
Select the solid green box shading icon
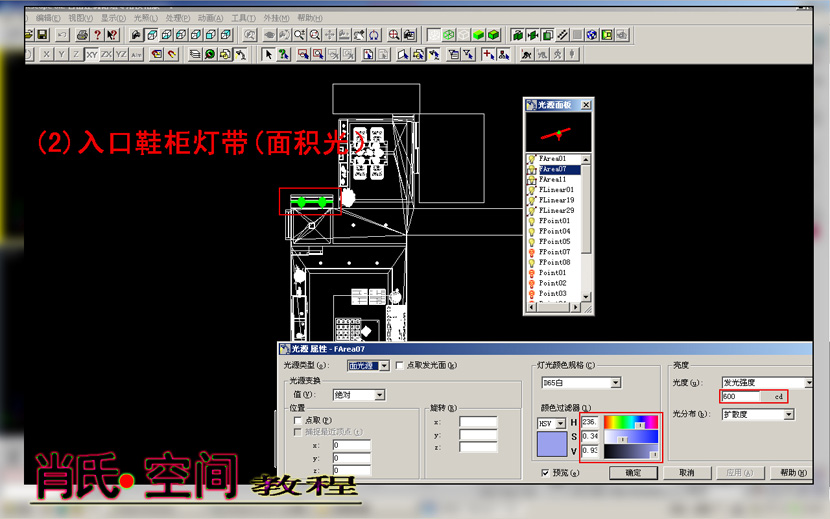[479, 35]
